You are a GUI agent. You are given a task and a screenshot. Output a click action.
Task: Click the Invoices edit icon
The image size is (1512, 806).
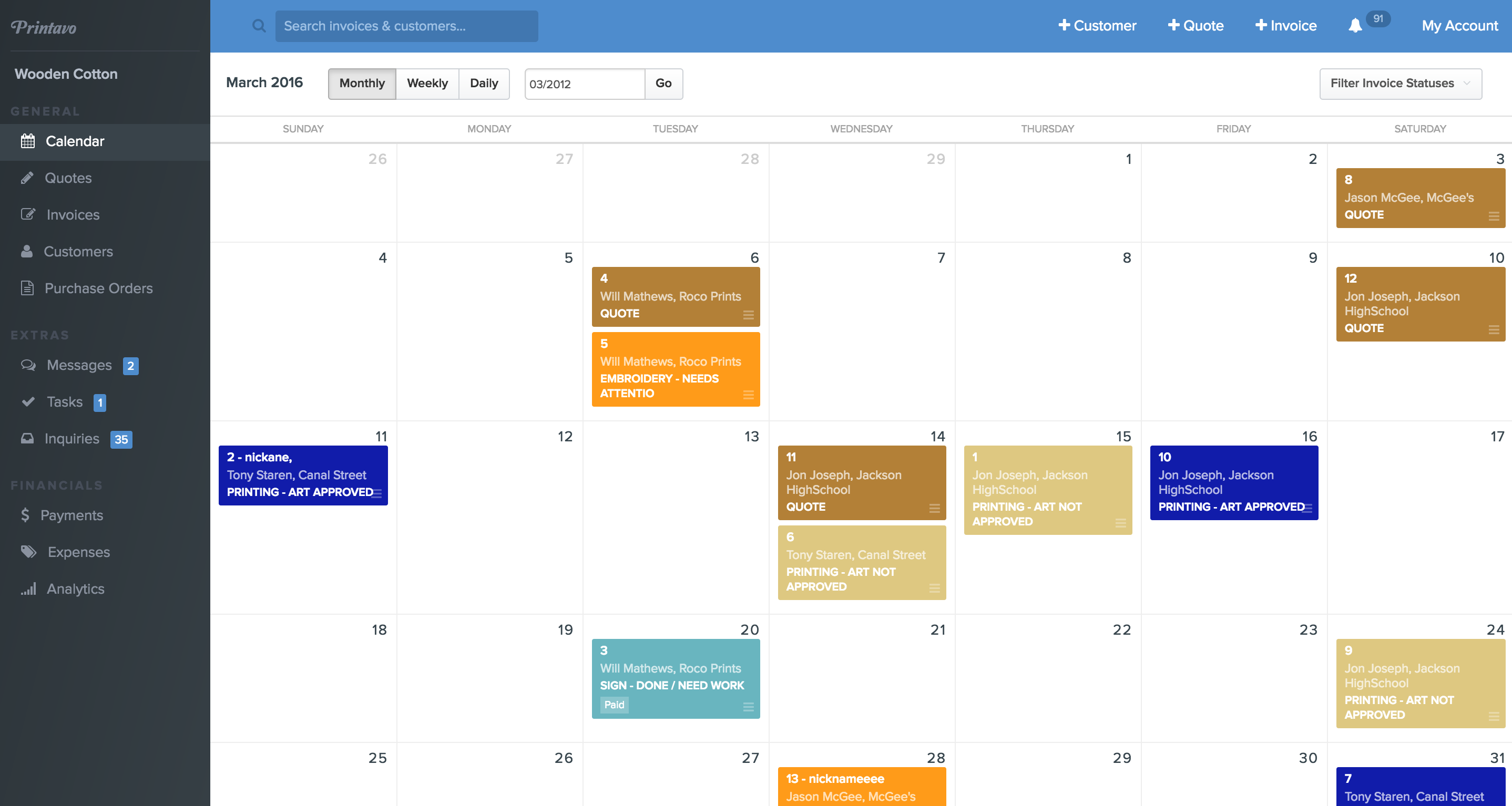28,214
